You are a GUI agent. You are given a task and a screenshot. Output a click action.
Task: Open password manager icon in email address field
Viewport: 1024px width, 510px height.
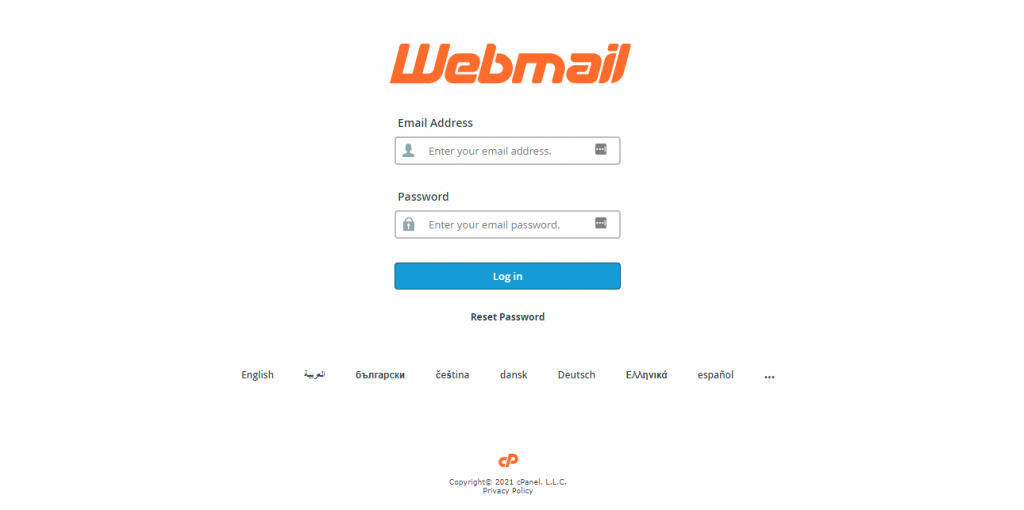pyautogui.click(x=601, y=150)
